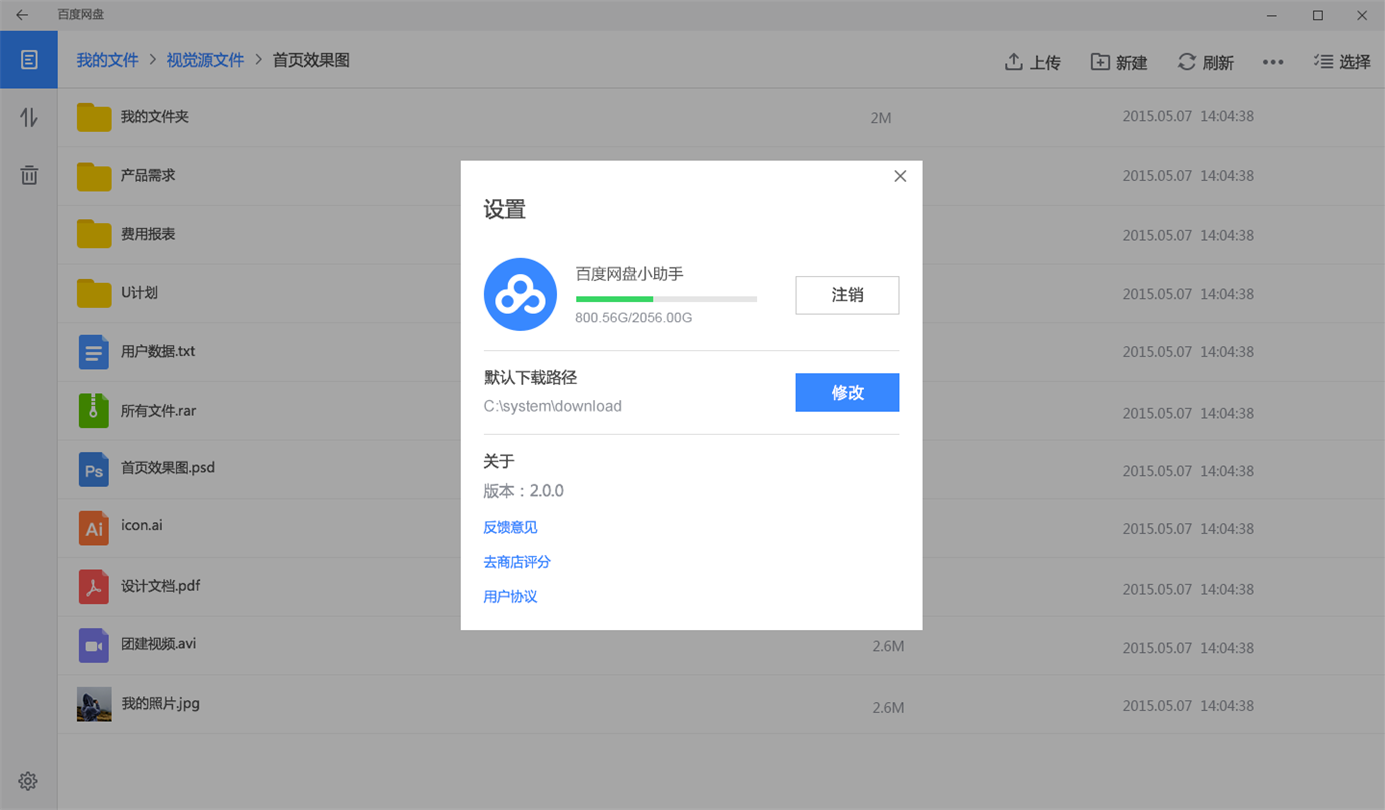Image resolution: width=1385 pixels, height=810 pixels.
Task: Click the 选择 select mode button
Action: click(1342, 62)
